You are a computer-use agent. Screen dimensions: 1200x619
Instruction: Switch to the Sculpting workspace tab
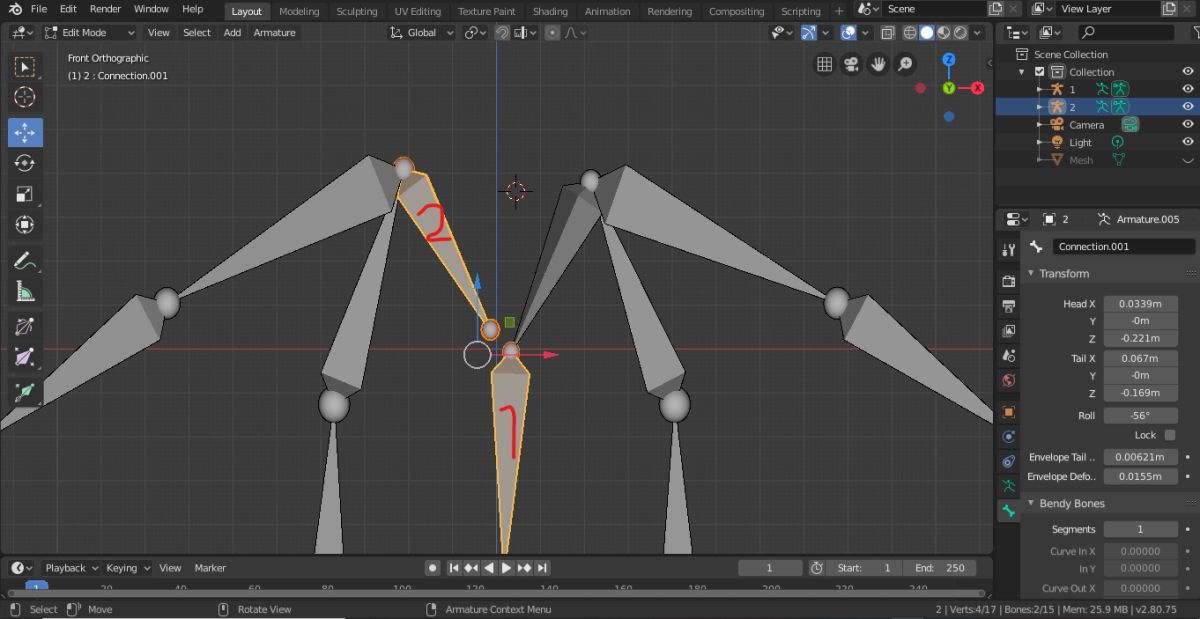pos(356,11)
